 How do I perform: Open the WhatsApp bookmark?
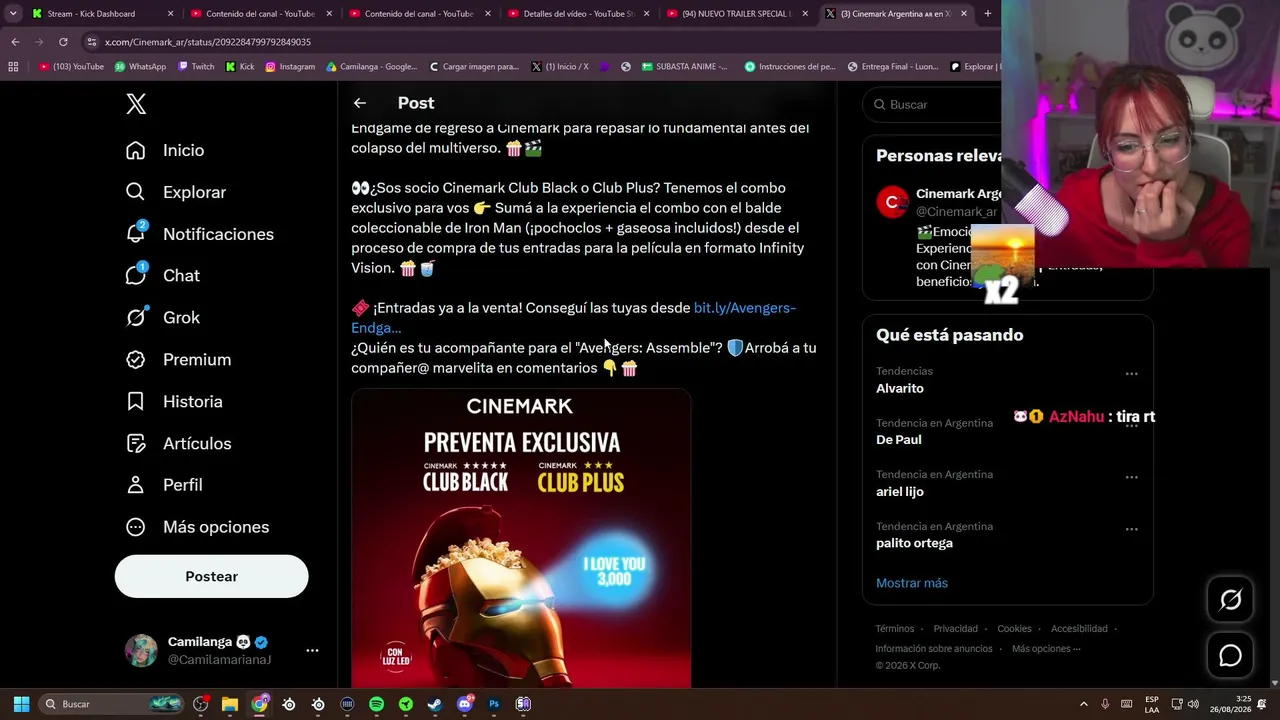coord(140,67)
